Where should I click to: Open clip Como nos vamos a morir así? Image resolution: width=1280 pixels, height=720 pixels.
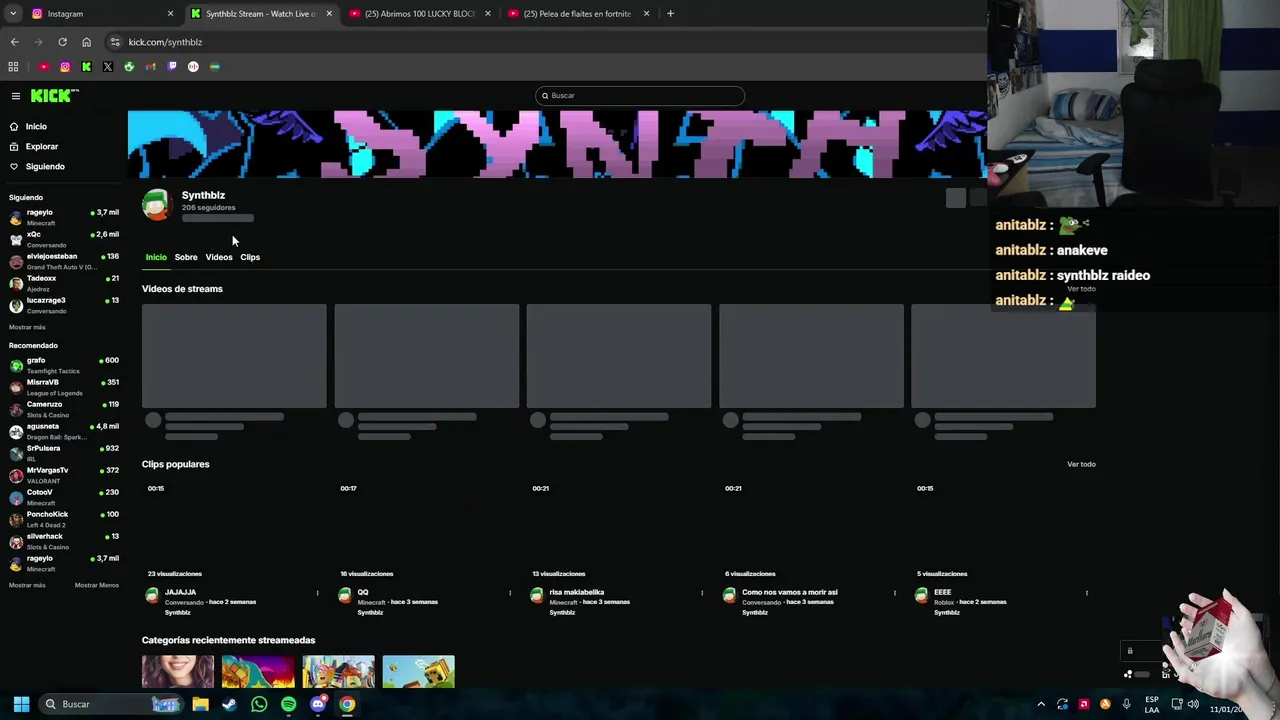790,592
